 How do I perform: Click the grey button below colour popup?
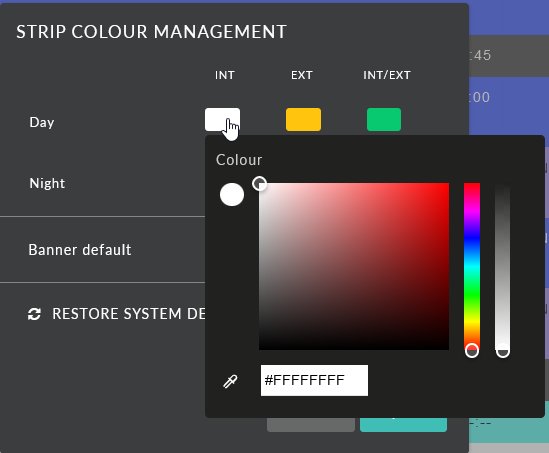311,425
